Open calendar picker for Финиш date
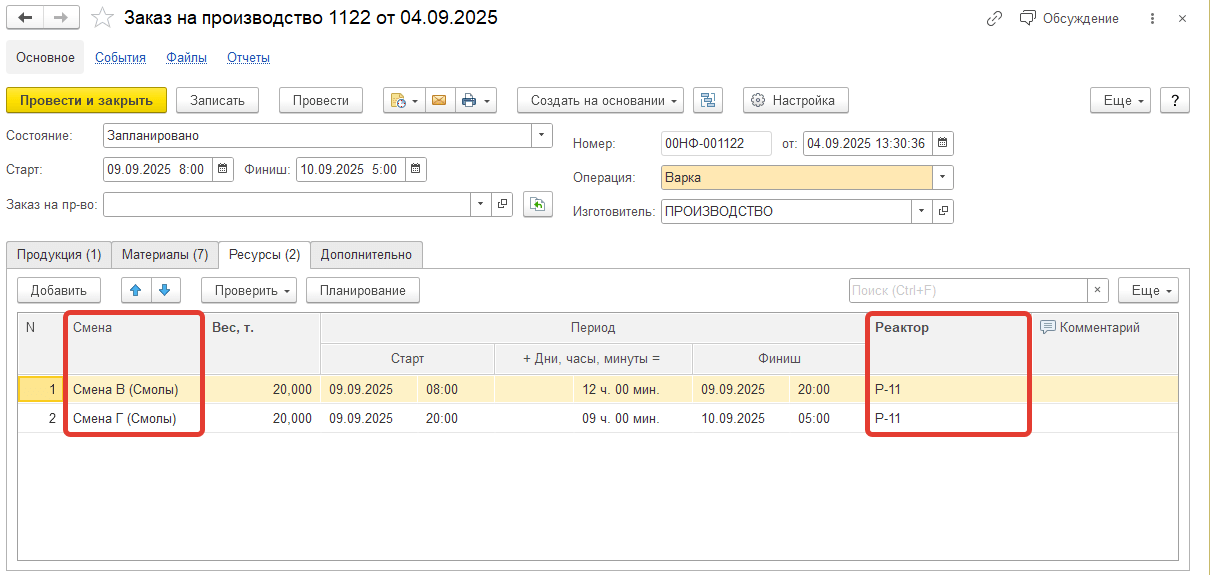The width and height of the screenshot is (1210, 575). point(416,170)
